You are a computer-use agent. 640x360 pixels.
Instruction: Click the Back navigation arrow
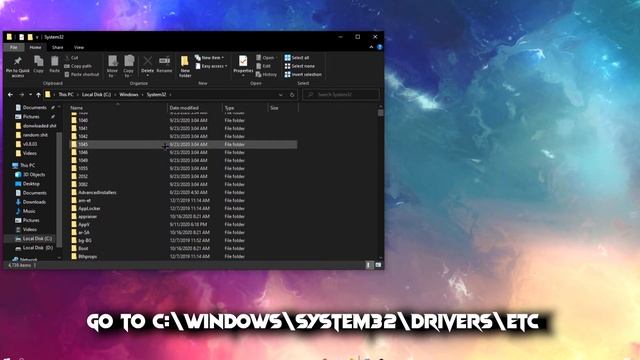click(10, 95)
